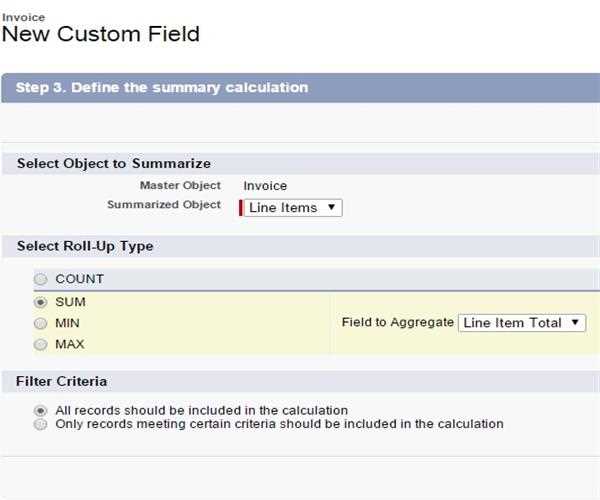Click the 'Select Object to Summarize' section heading
The width and height of the screenshot is (600, 500).
[114, 163]
